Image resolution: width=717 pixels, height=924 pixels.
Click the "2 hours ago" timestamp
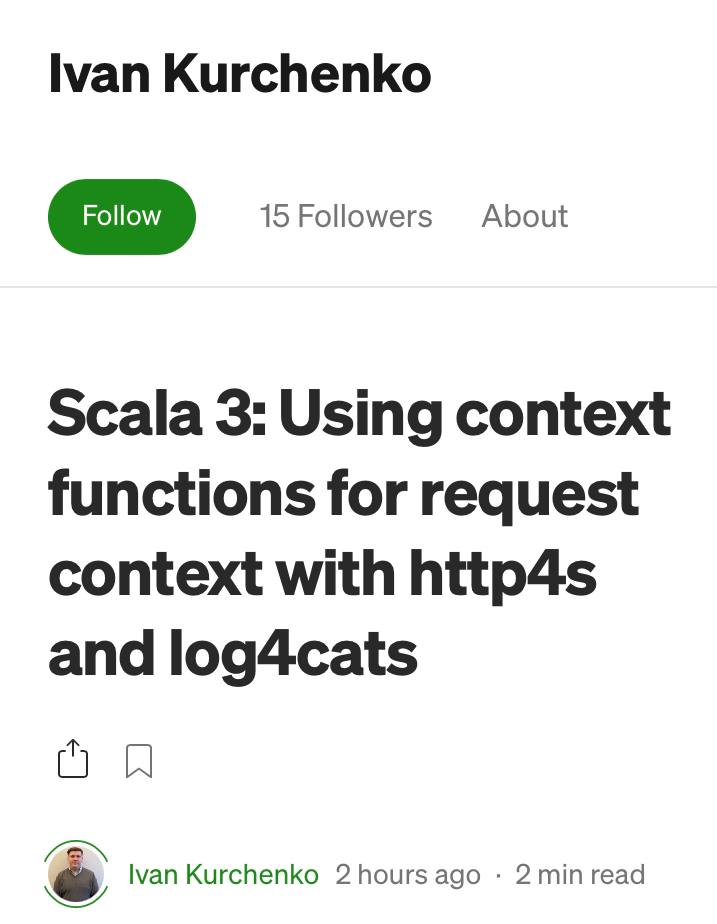[407, 875]
